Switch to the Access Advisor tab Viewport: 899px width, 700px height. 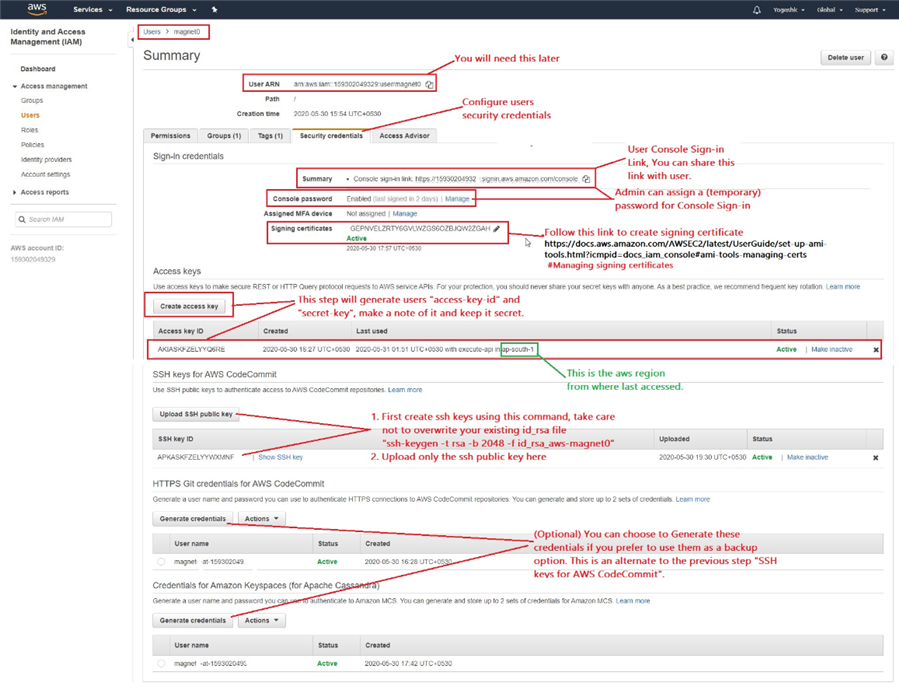click(404, 136)
